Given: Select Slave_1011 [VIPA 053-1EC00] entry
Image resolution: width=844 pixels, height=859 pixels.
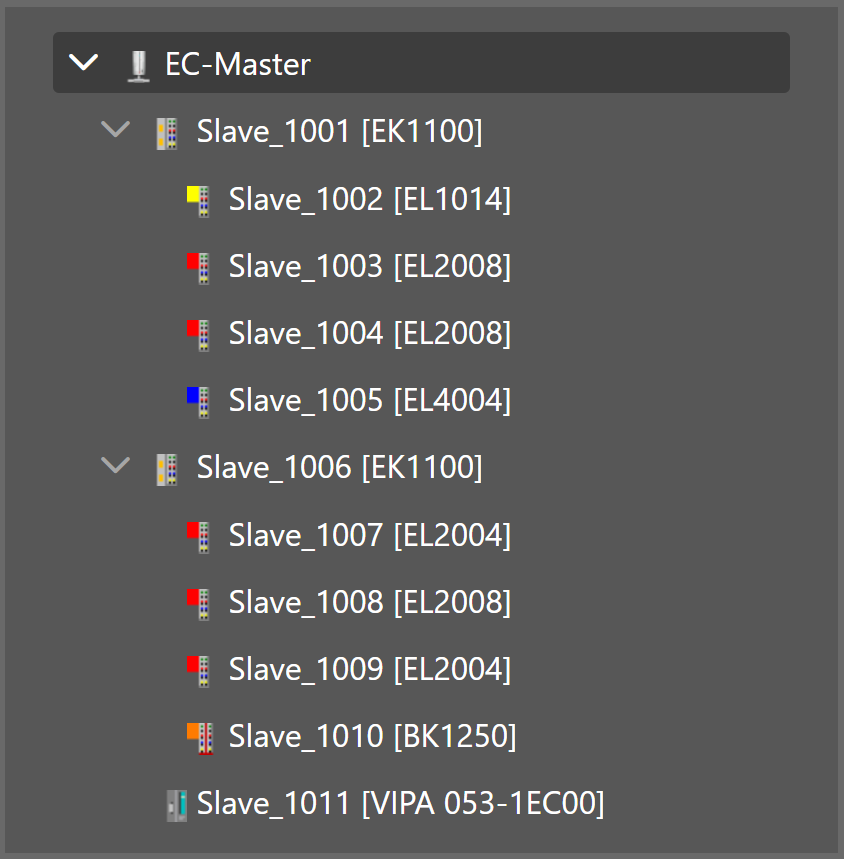Looking at the screenshot, I should click(x=400, y=803).
